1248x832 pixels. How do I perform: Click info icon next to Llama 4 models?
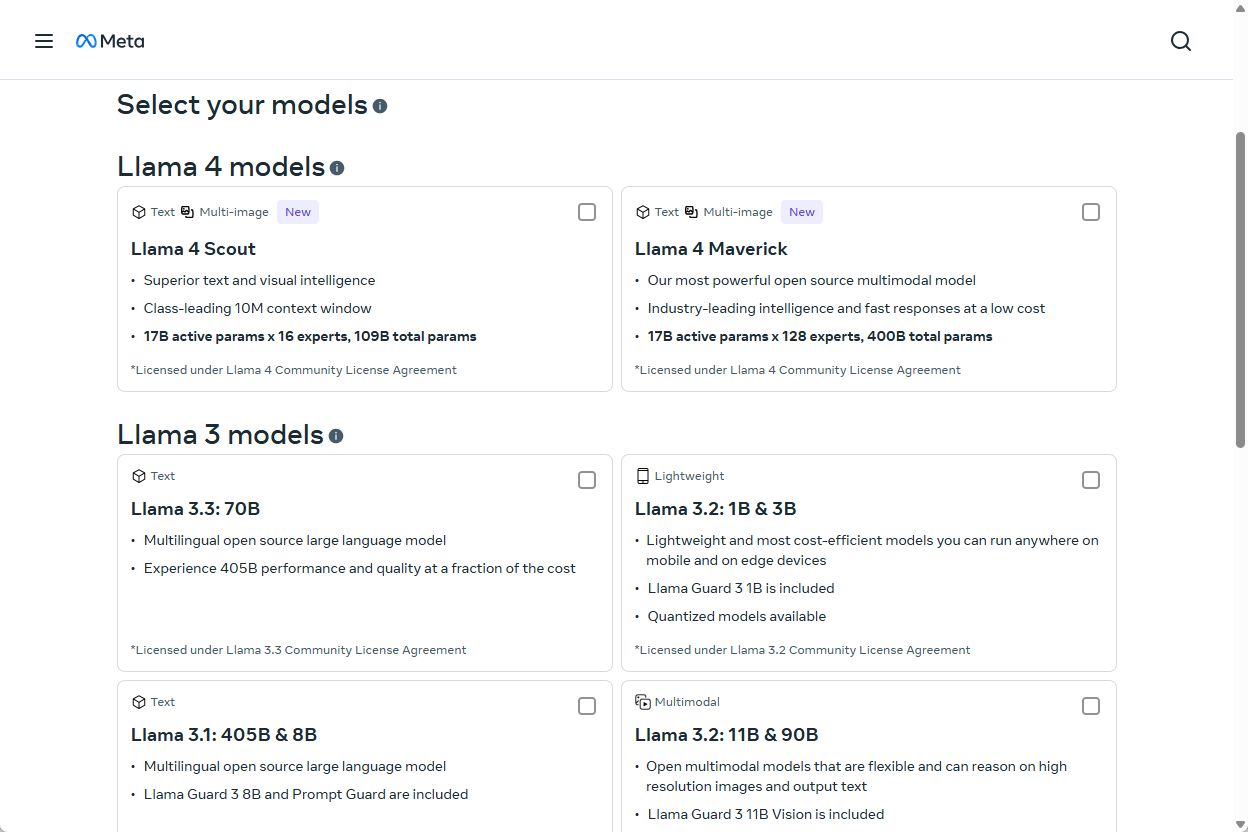(x=337, y=168)
